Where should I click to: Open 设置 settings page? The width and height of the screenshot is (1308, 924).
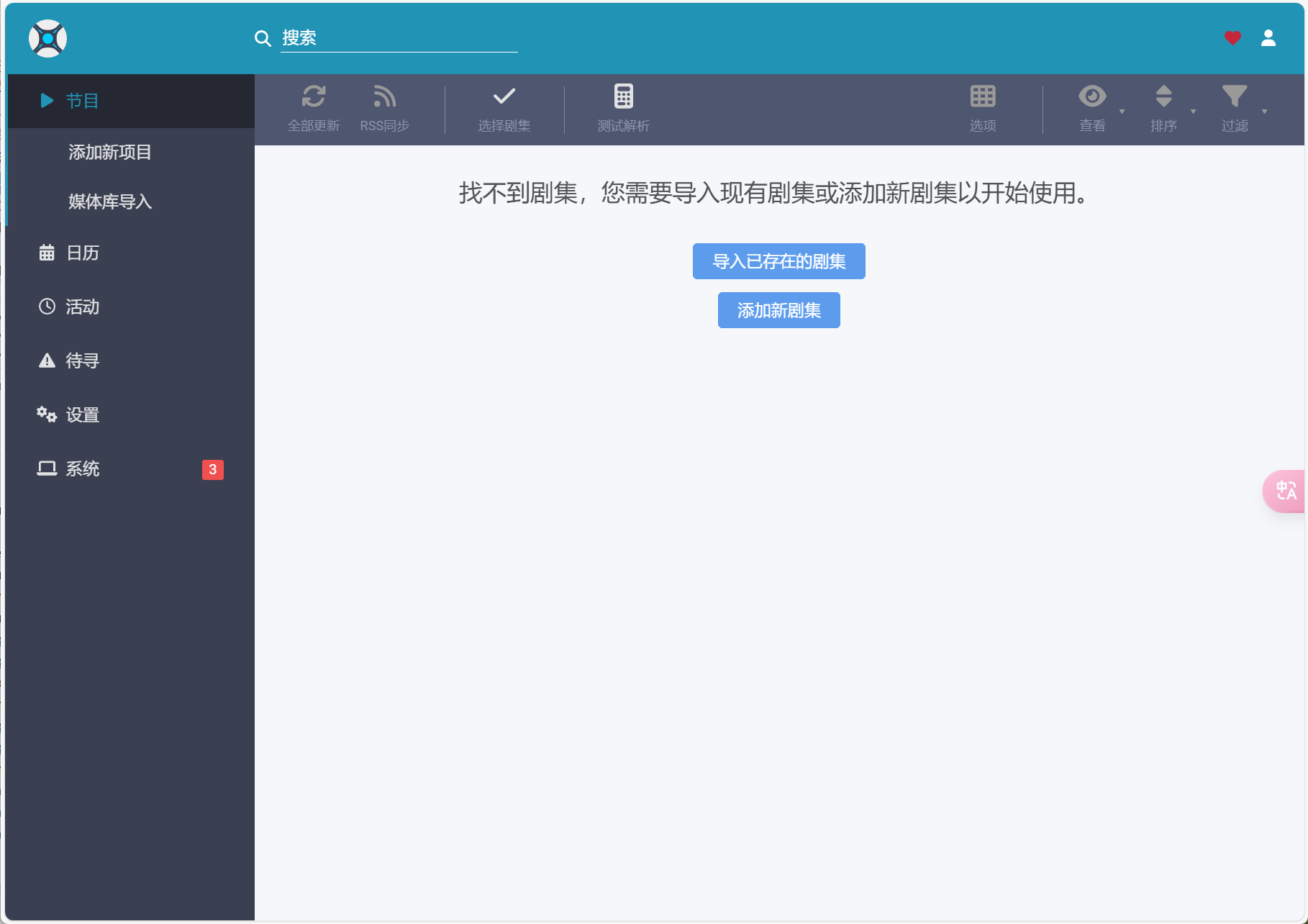(131, 415)
